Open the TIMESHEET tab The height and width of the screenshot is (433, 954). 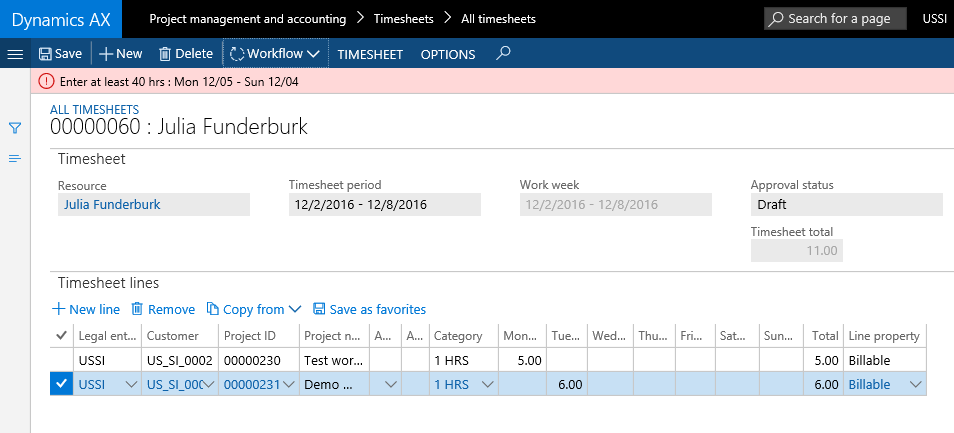point(370,54)
